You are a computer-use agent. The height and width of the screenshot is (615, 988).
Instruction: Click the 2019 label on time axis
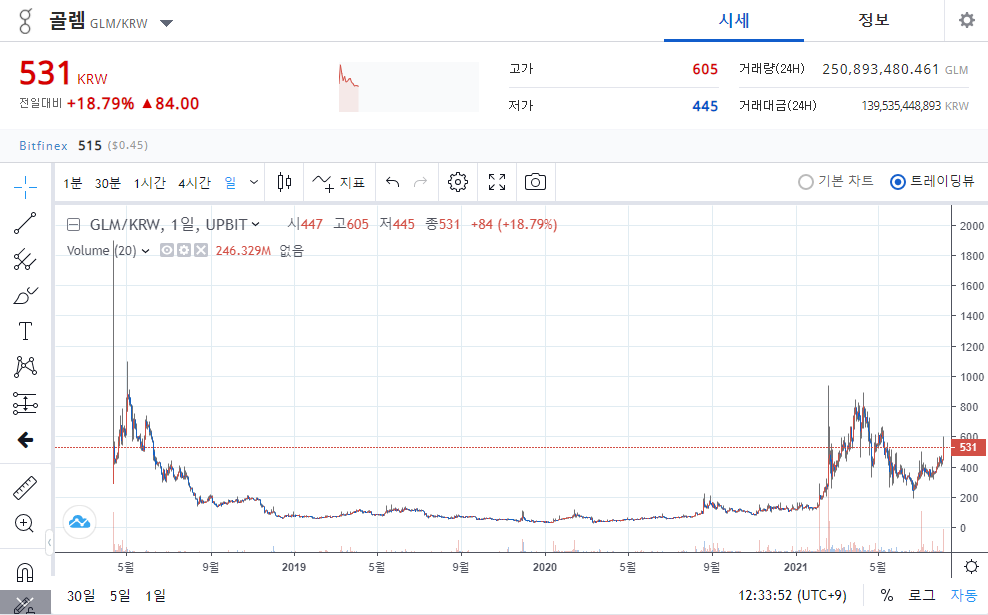point(294,567)
